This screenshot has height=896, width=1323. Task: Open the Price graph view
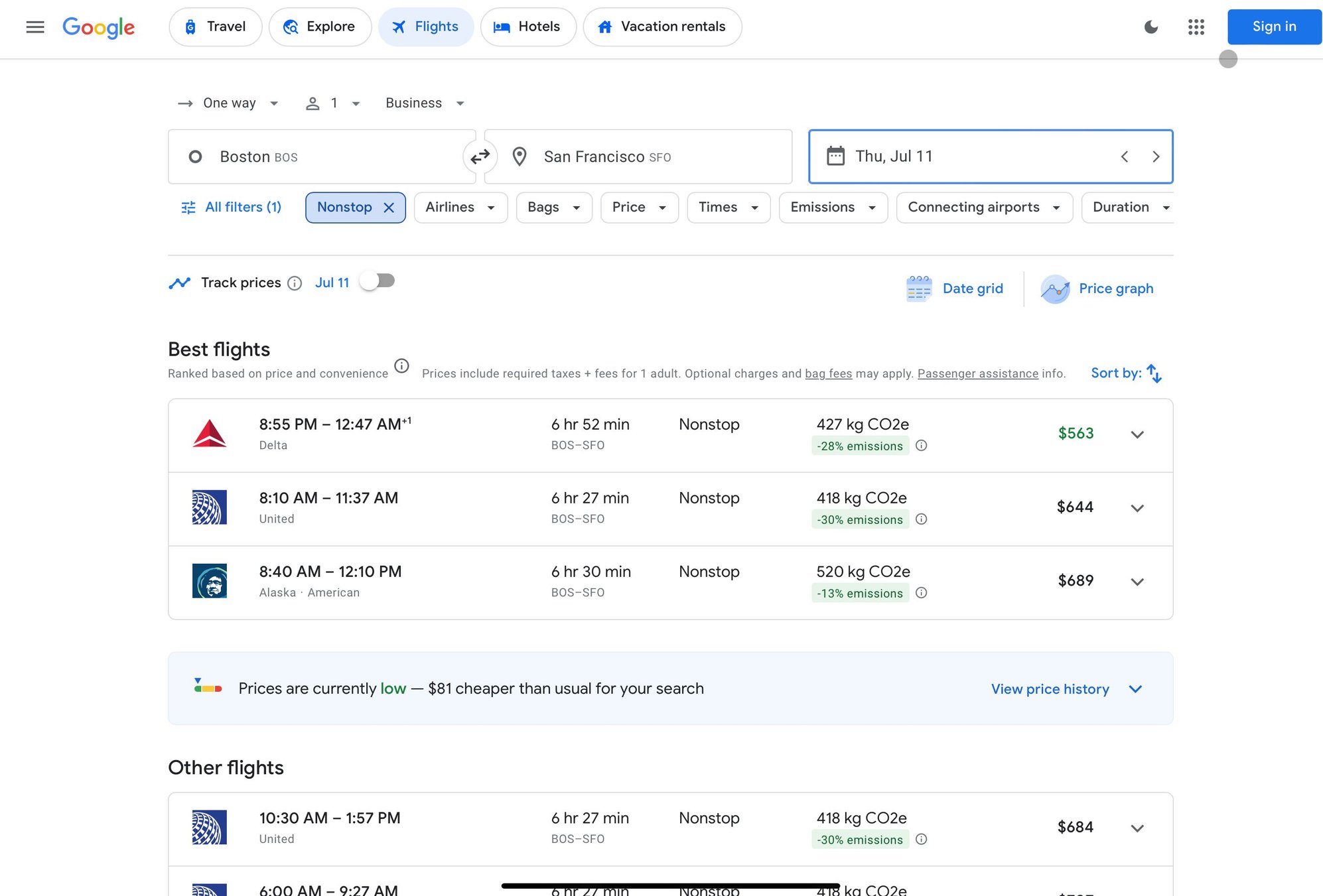click(x=1098, y=288)
